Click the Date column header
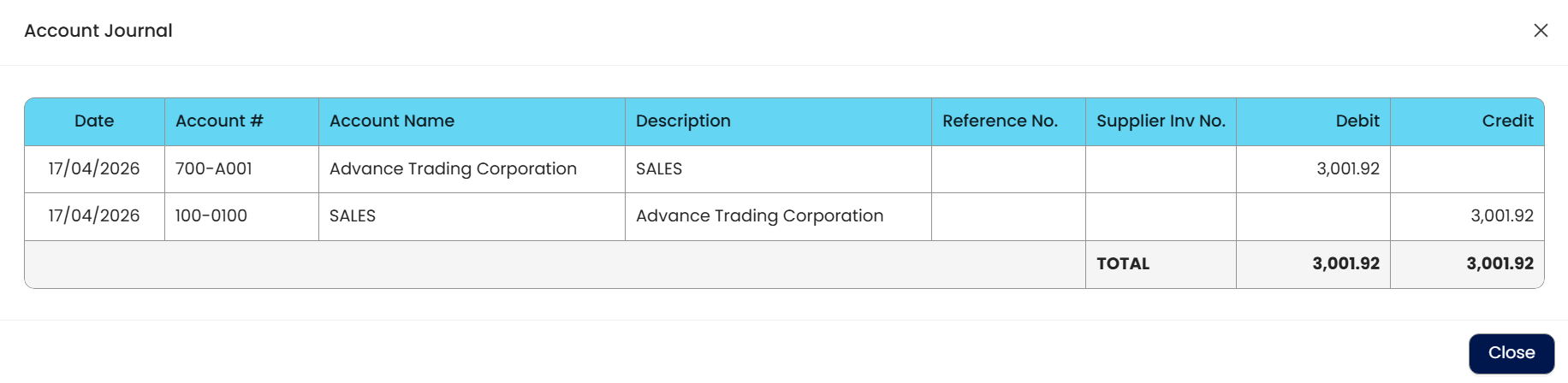Screen dimensions: 1568x383 tap(94, 121)
